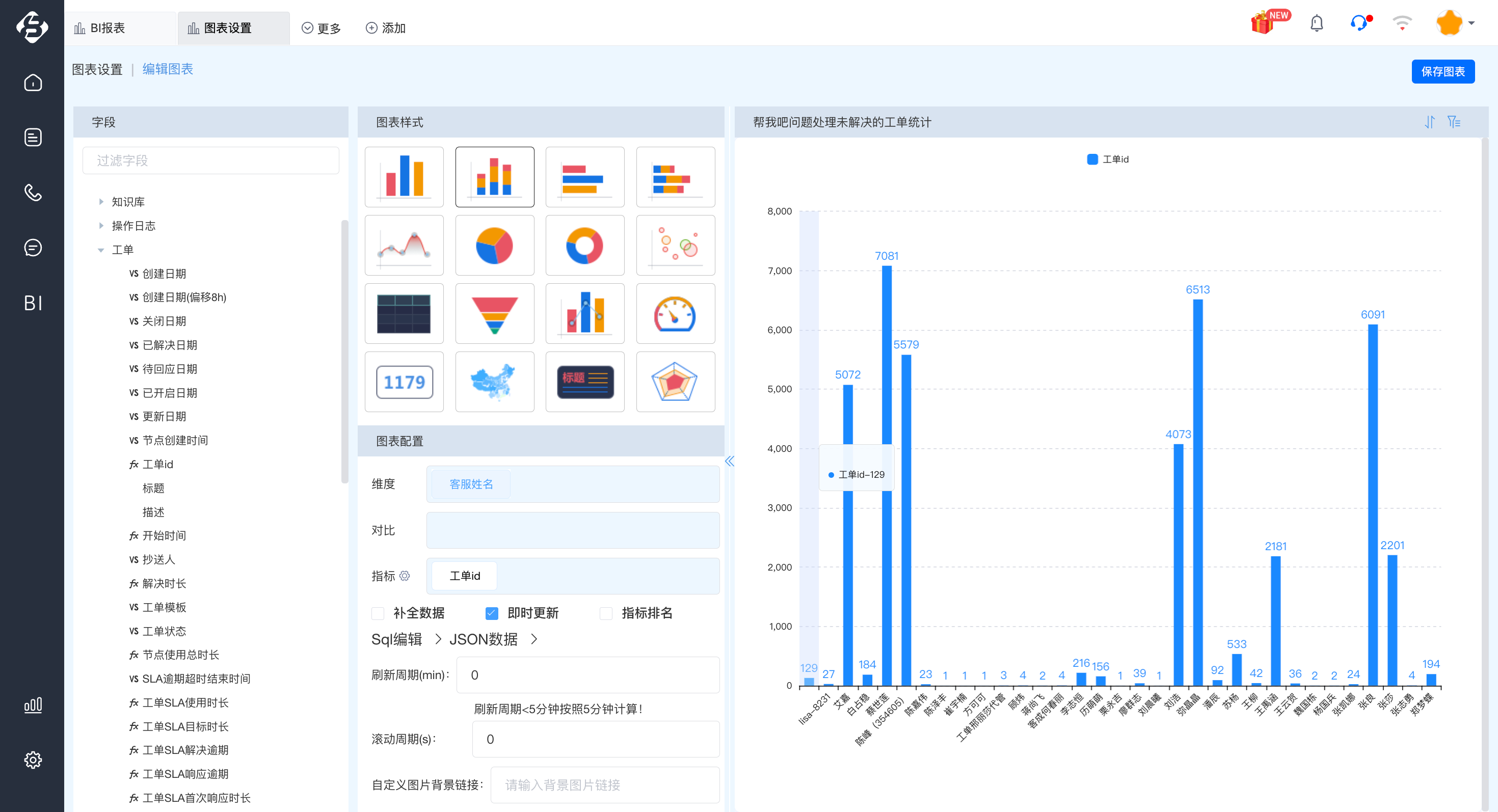Enable the 补全数据 checkbox
This screenshot has height=812, width=1498.
[x=378, y=613]
